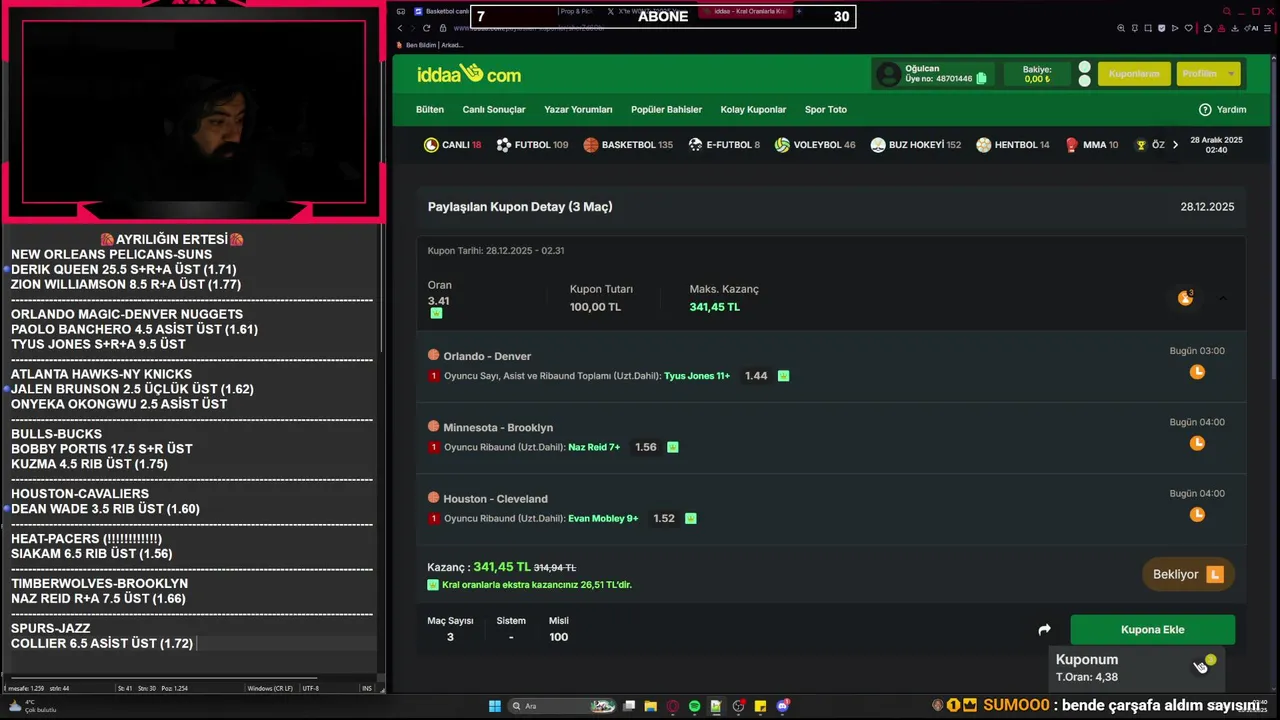Collapse the coupon detail with chevron
The image size is (1280, 720).
tap(1222, 298)
